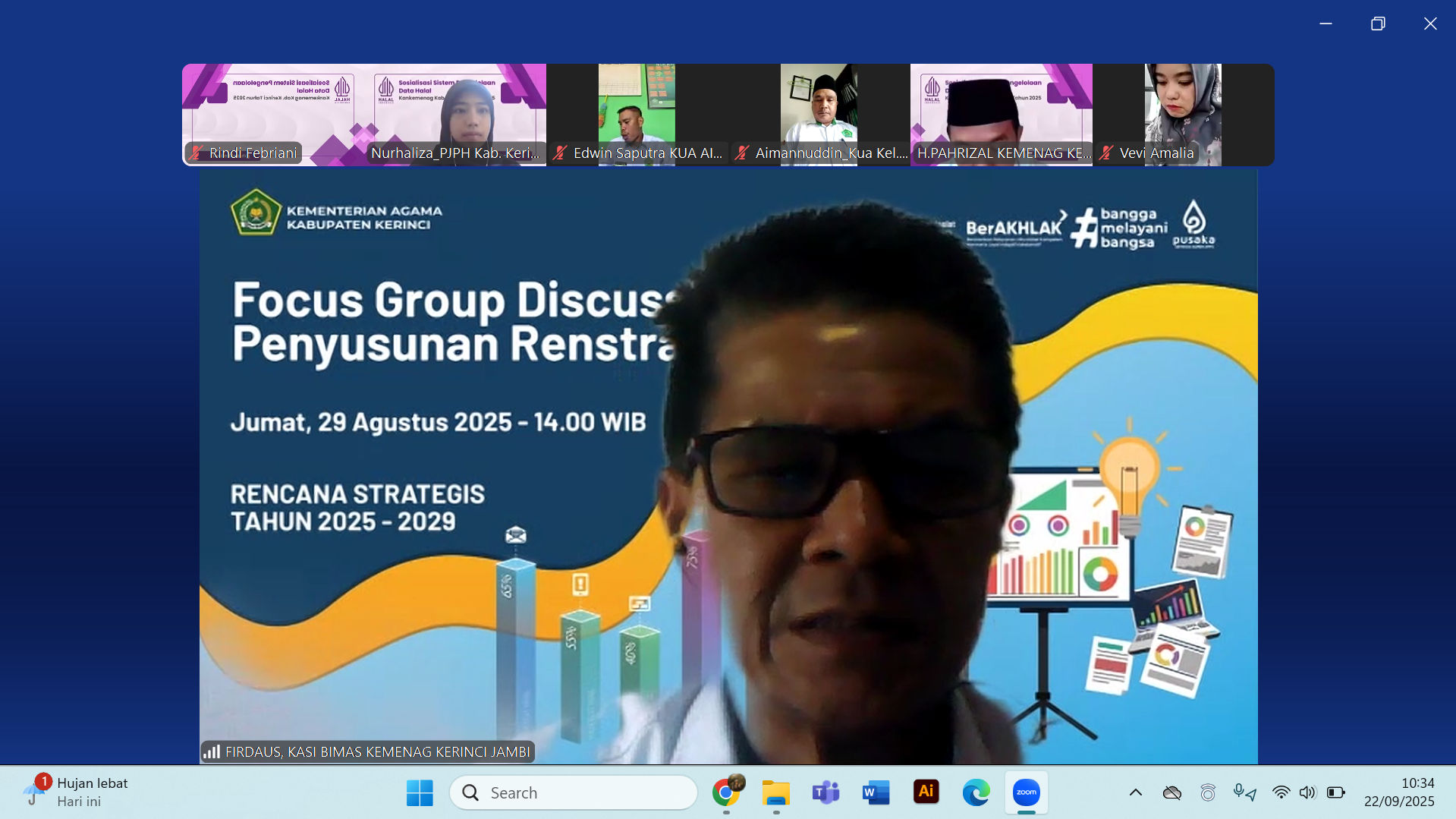Click the speaker volume tray icon

[x=1307, y=792]
